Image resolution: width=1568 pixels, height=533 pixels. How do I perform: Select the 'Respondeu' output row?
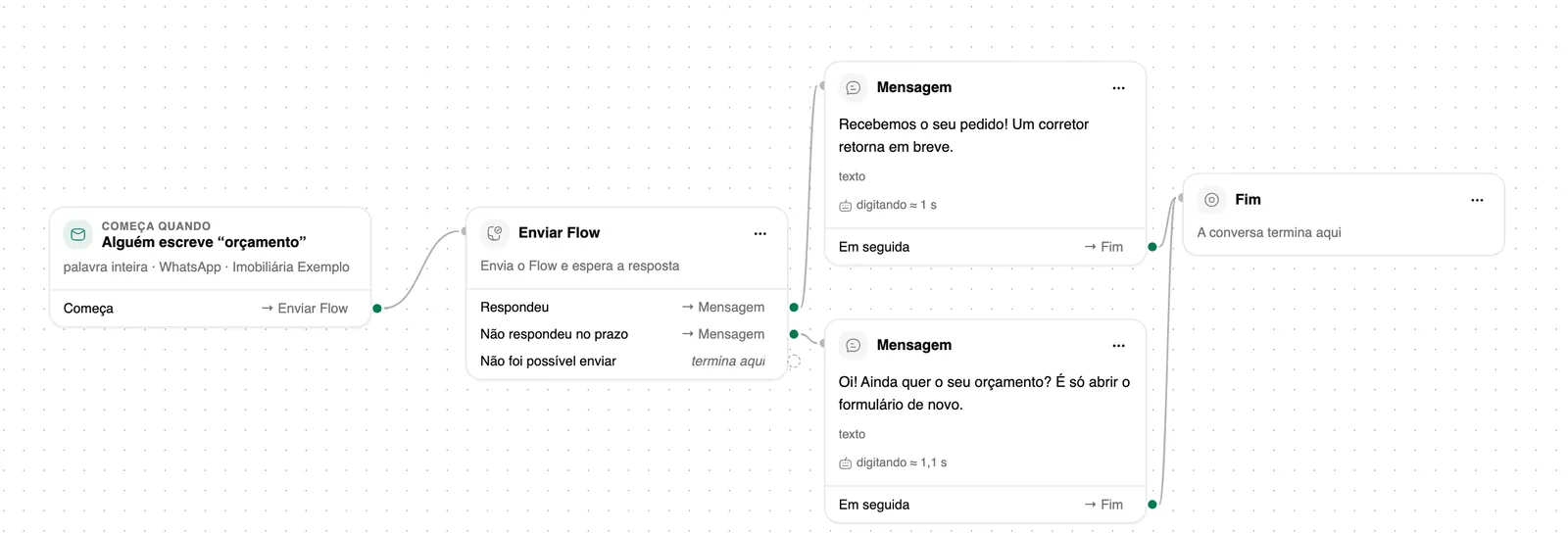627,308
